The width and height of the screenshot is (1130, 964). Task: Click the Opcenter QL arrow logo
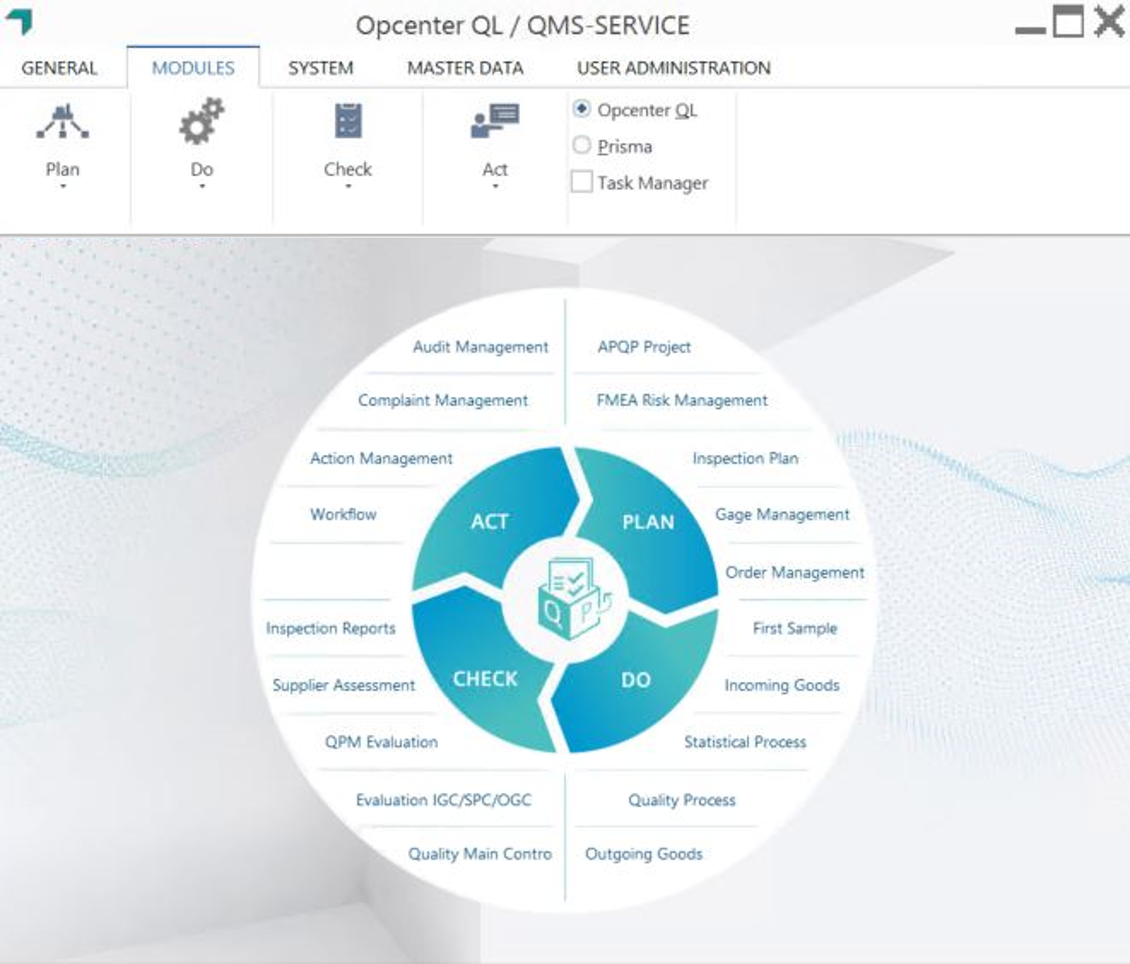(20, 20)
